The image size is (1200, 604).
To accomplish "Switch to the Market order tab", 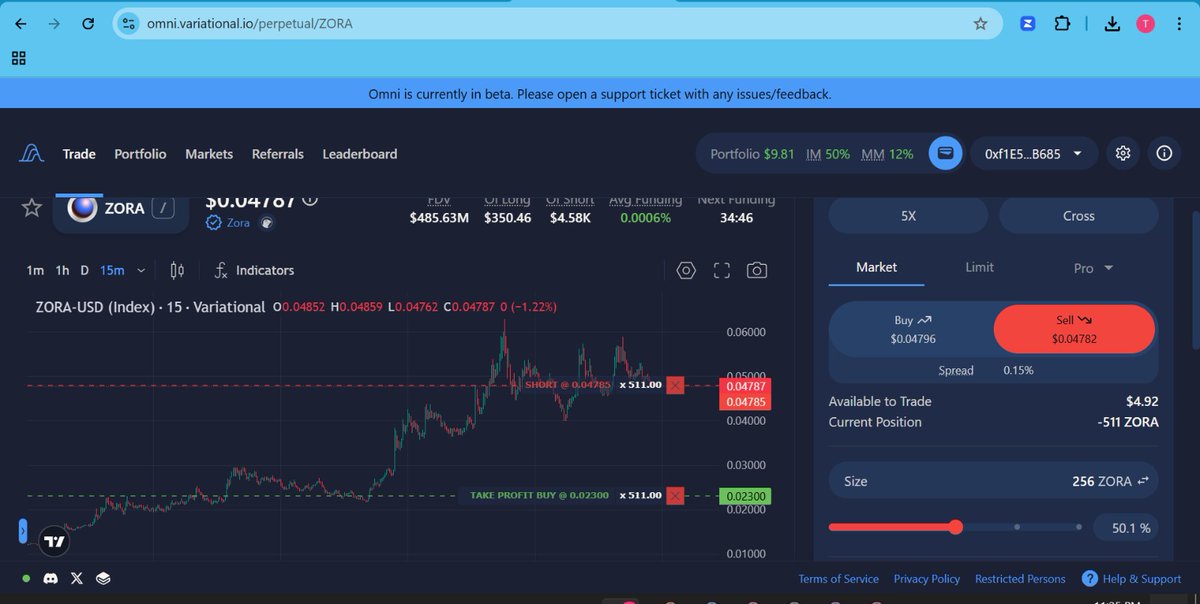I will coord(876,267).
